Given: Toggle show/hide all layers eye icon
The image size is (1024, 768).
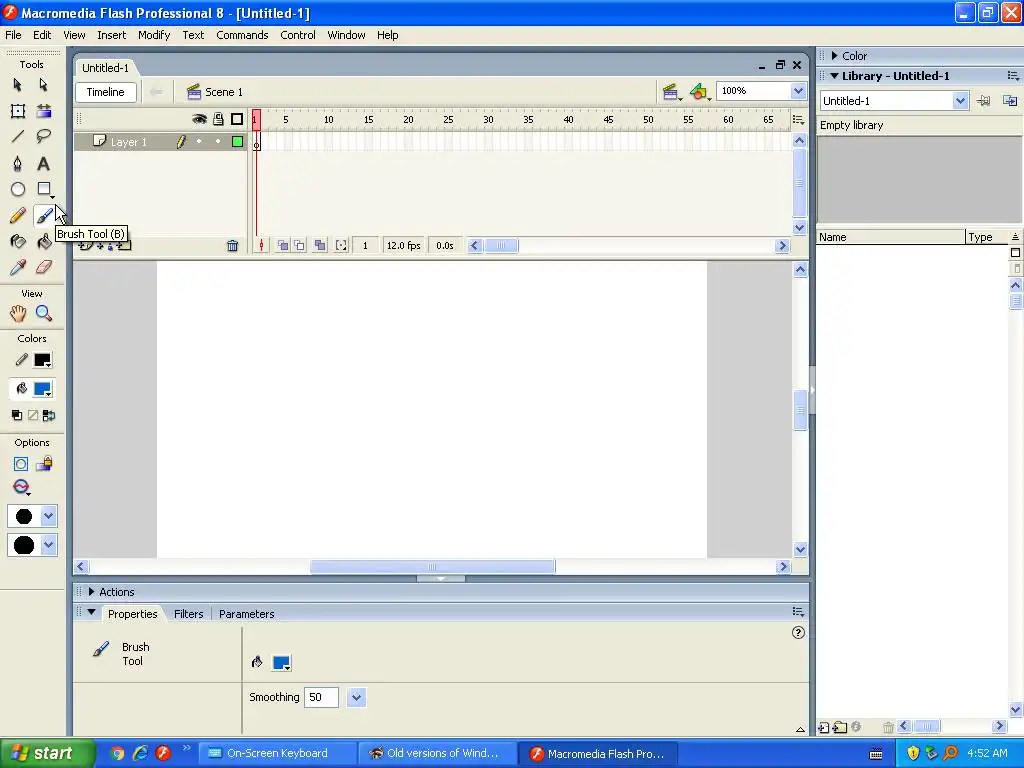Looking at the screenshot, I should coord(199,119).
